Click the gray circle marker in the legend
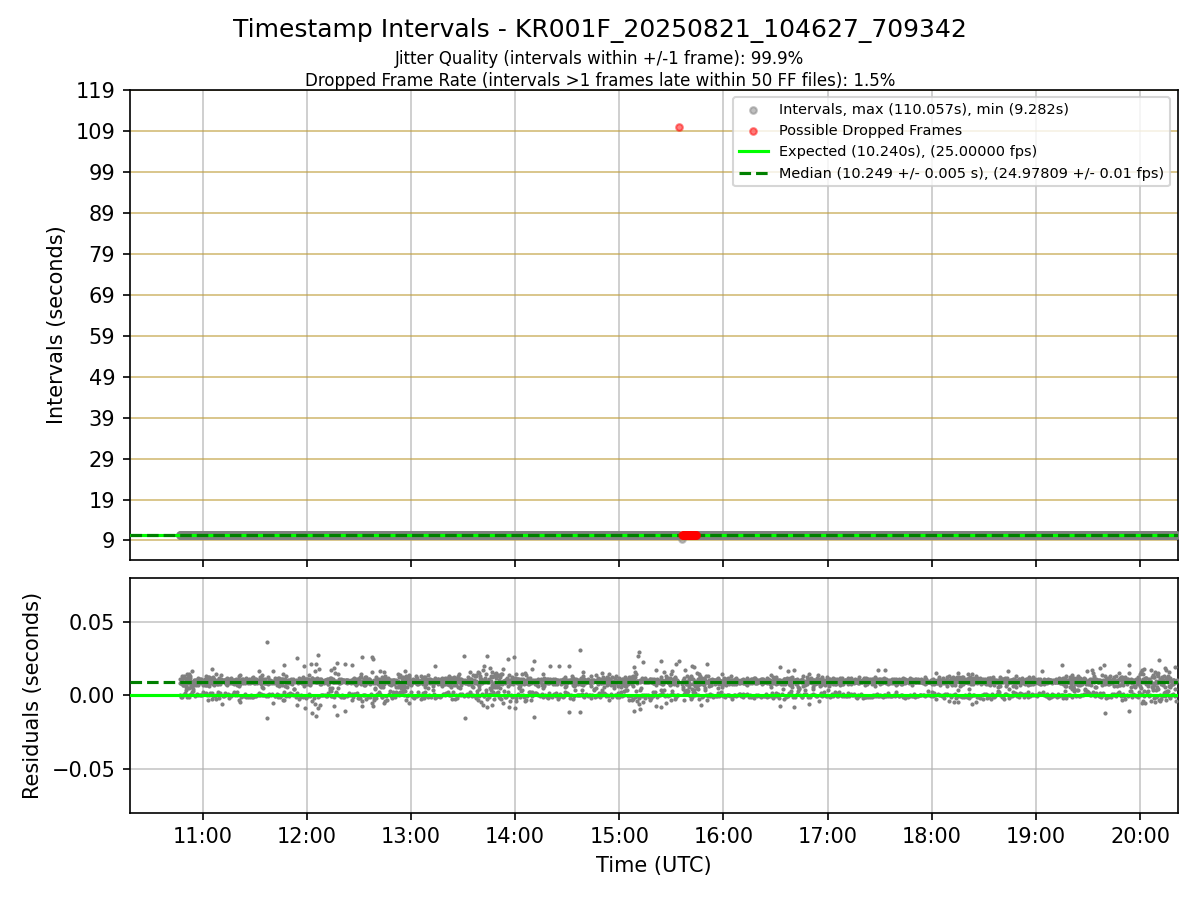The width and height of the screenshot is (1200, 900). click(x=754, y=110)
